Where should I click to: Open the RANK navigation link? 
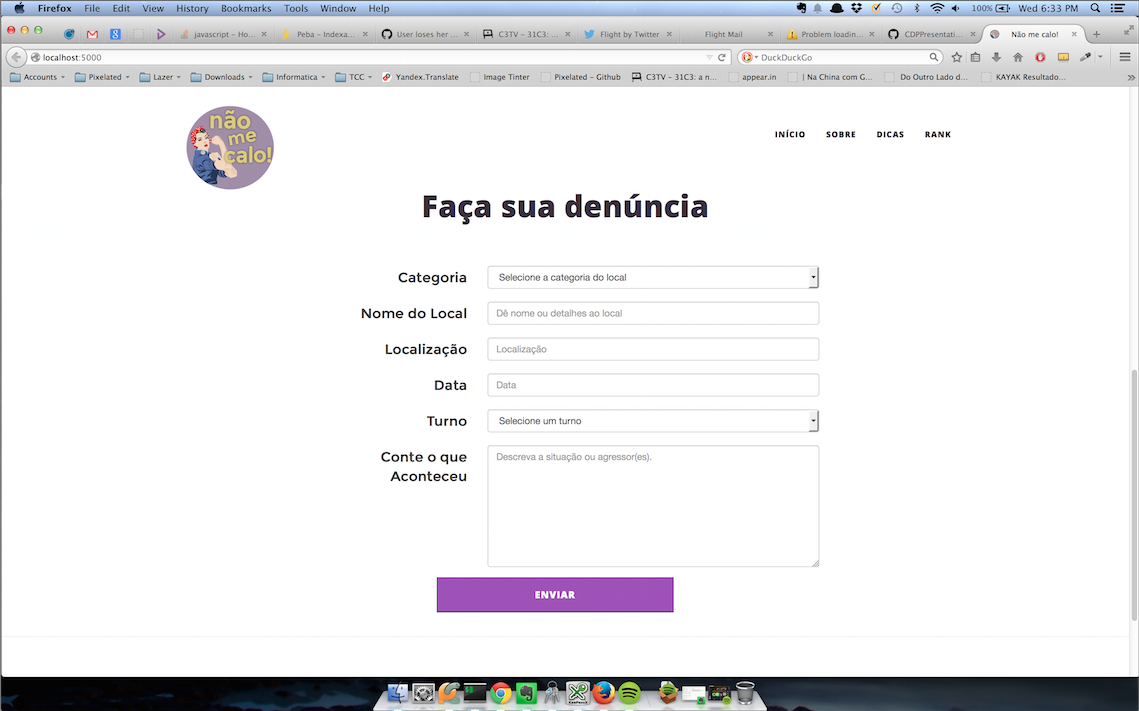coord(938,134)
